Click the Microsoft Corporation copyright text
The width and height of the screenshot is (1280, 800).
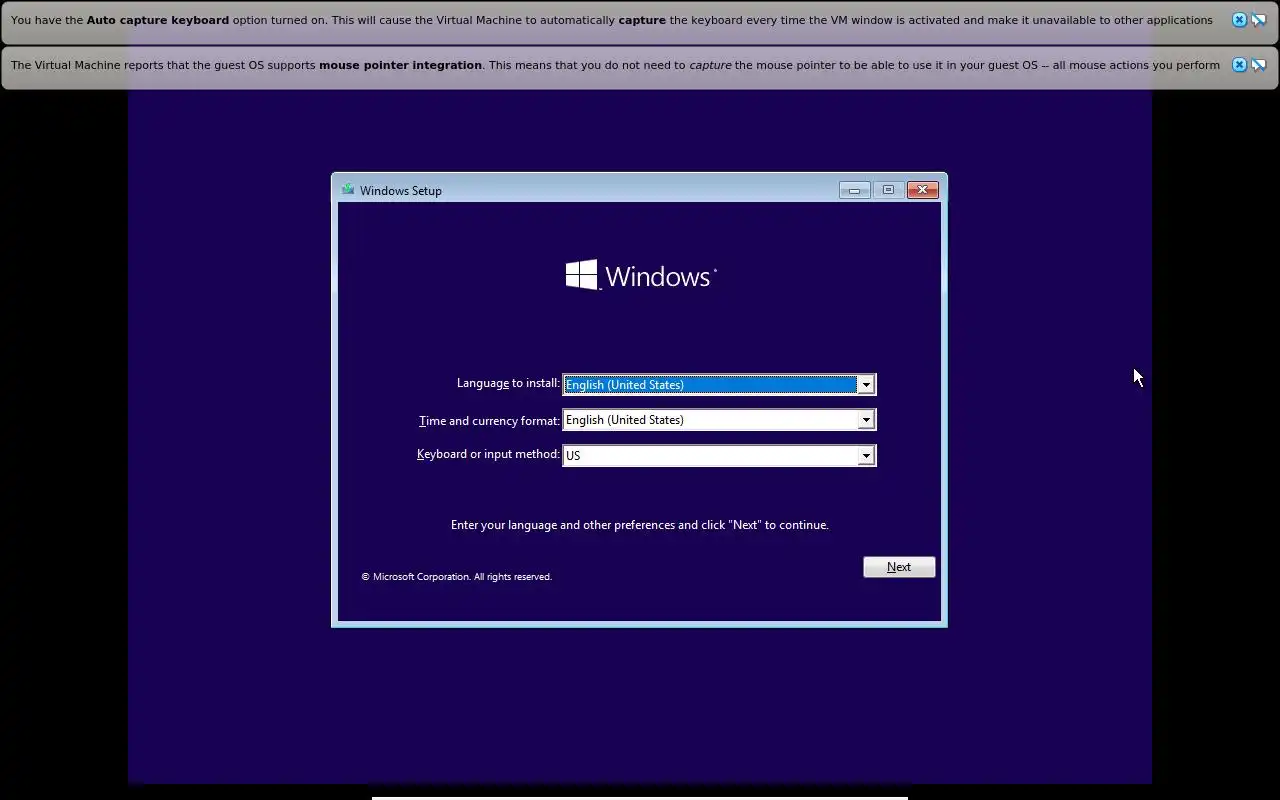point(456,577)
